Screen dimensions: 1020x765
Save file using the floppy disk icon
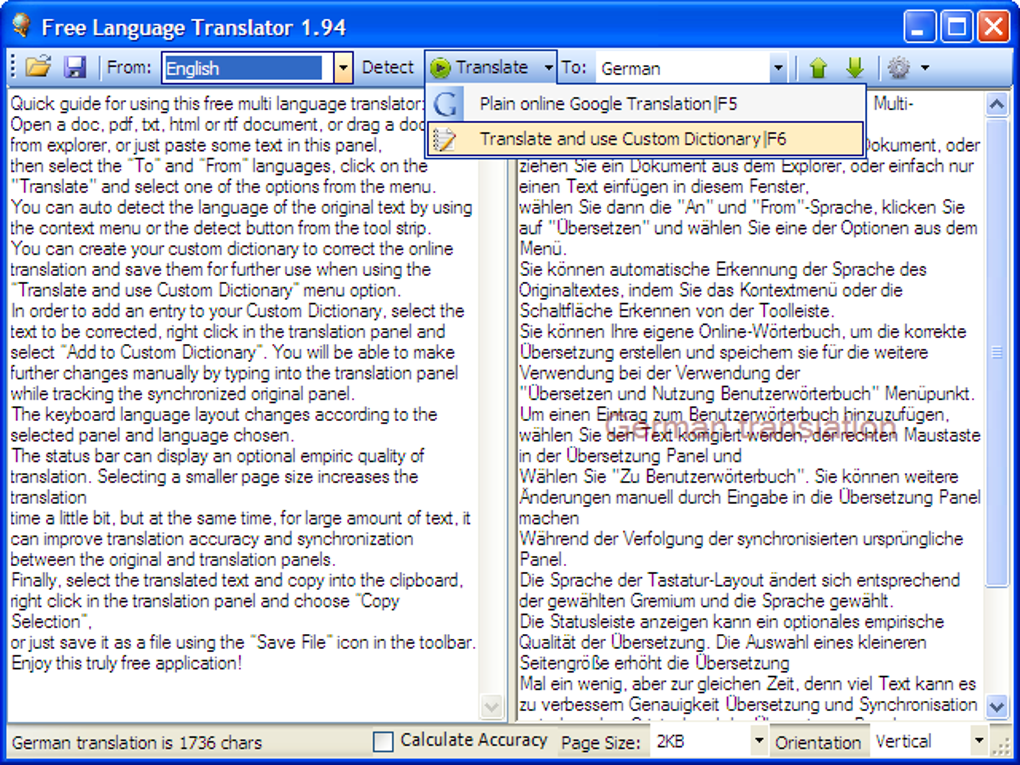tap(75, 67)
